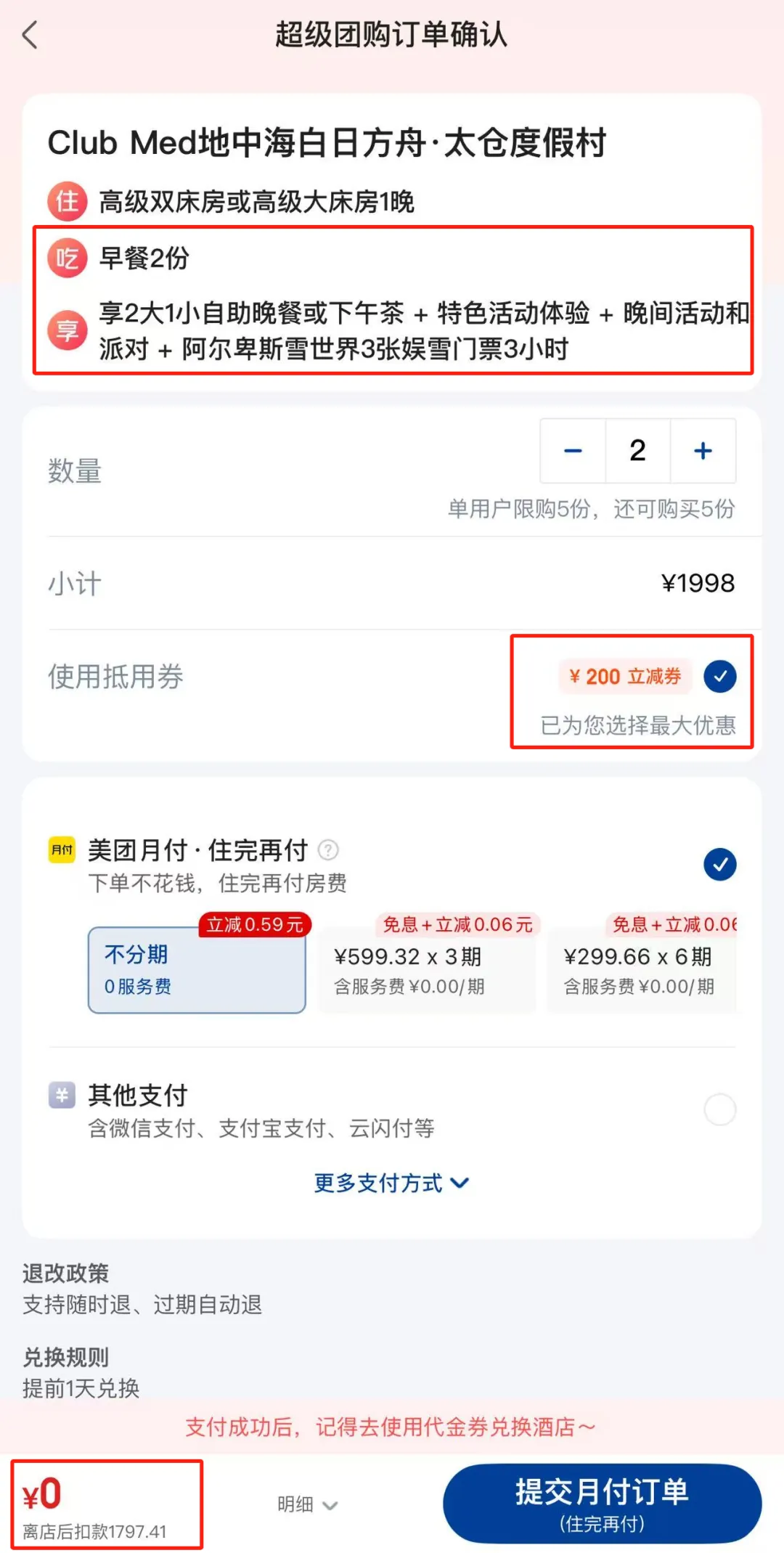Submit order with 提交月付订单 button
Viewport: 784px width, 1553px height.
(602, 1504)
